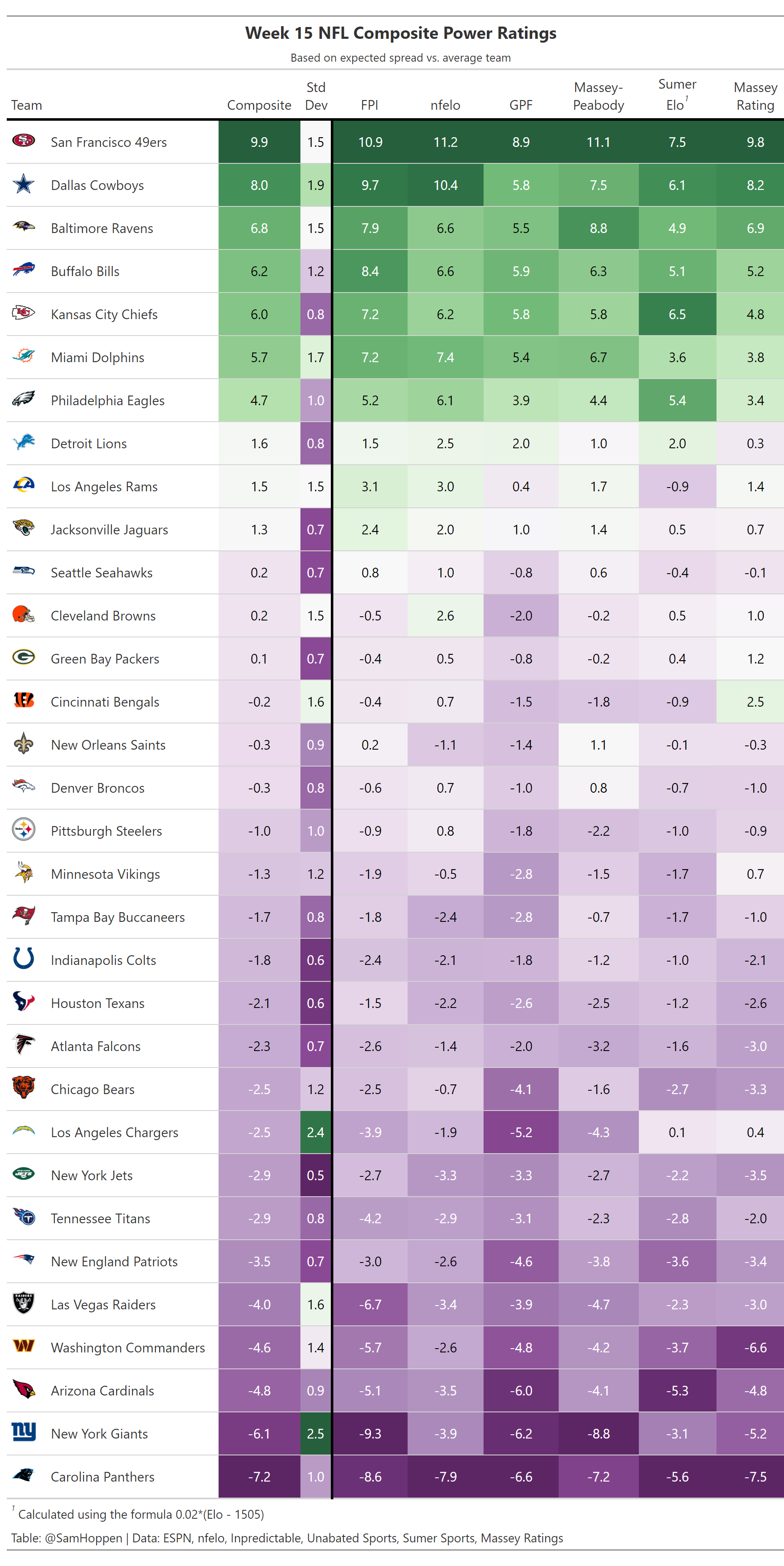This screenshot has width=784, height=1566.
Task: Click the nfelo column header
Action: 445,105
